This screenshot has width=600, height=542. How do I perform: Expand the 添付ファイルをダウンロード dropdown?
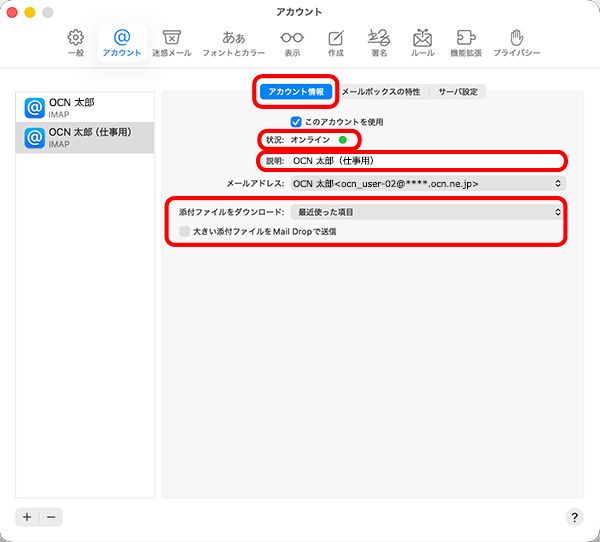click(x=427, y=212)
